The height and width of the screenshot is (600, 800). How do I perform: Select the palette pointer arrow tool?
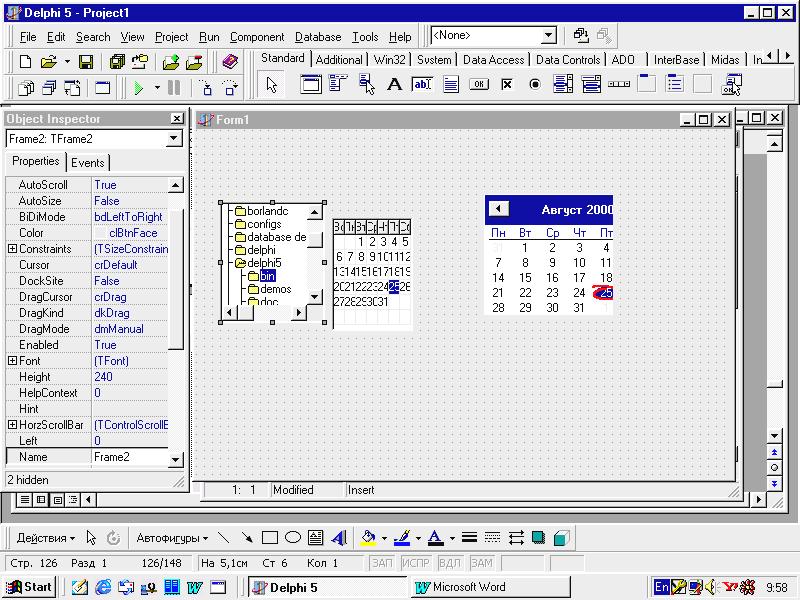coord(272,84)
